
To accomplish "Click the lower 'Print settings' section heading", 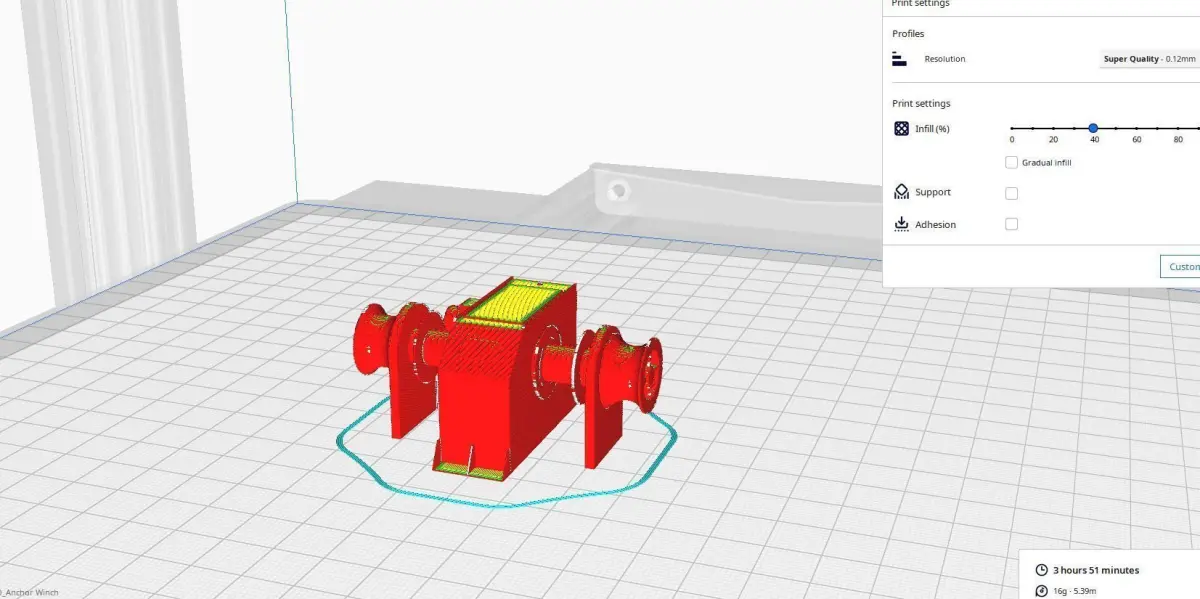I will click(x=921, y=103).
